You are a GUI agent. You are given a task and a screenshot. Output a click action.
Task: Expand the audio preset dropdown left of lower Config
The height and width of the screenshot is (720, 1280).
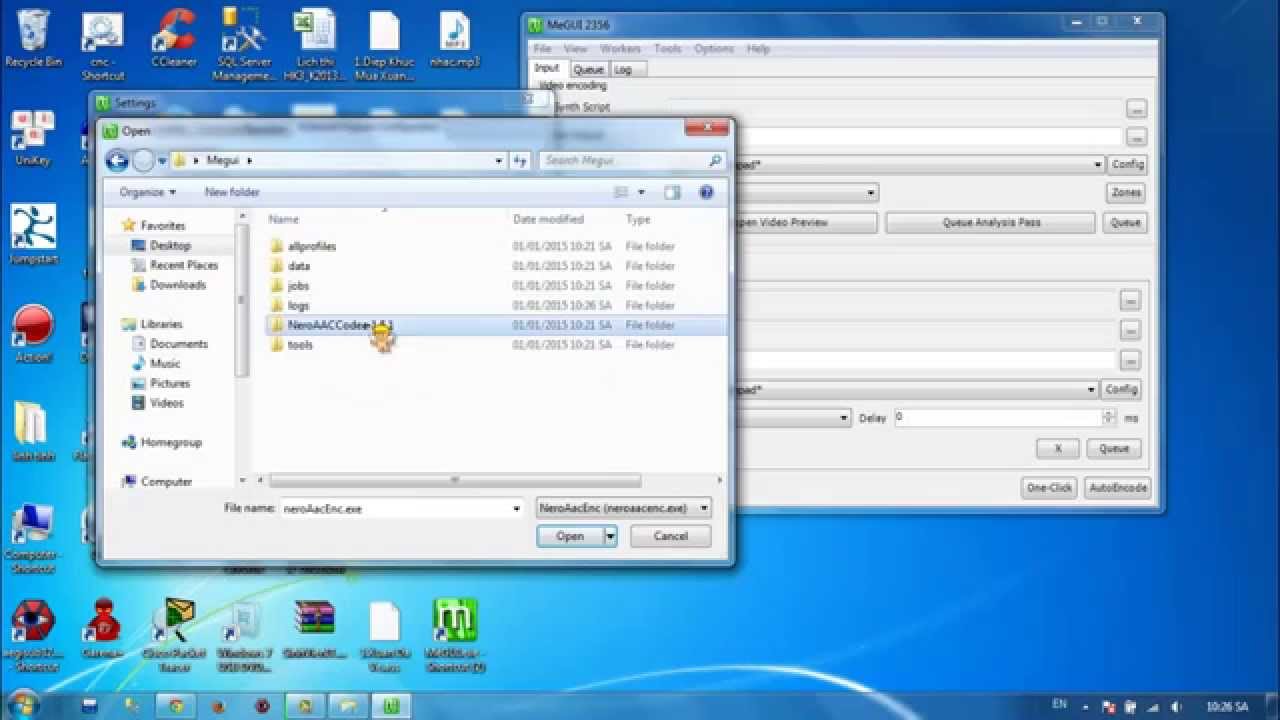1091,389
